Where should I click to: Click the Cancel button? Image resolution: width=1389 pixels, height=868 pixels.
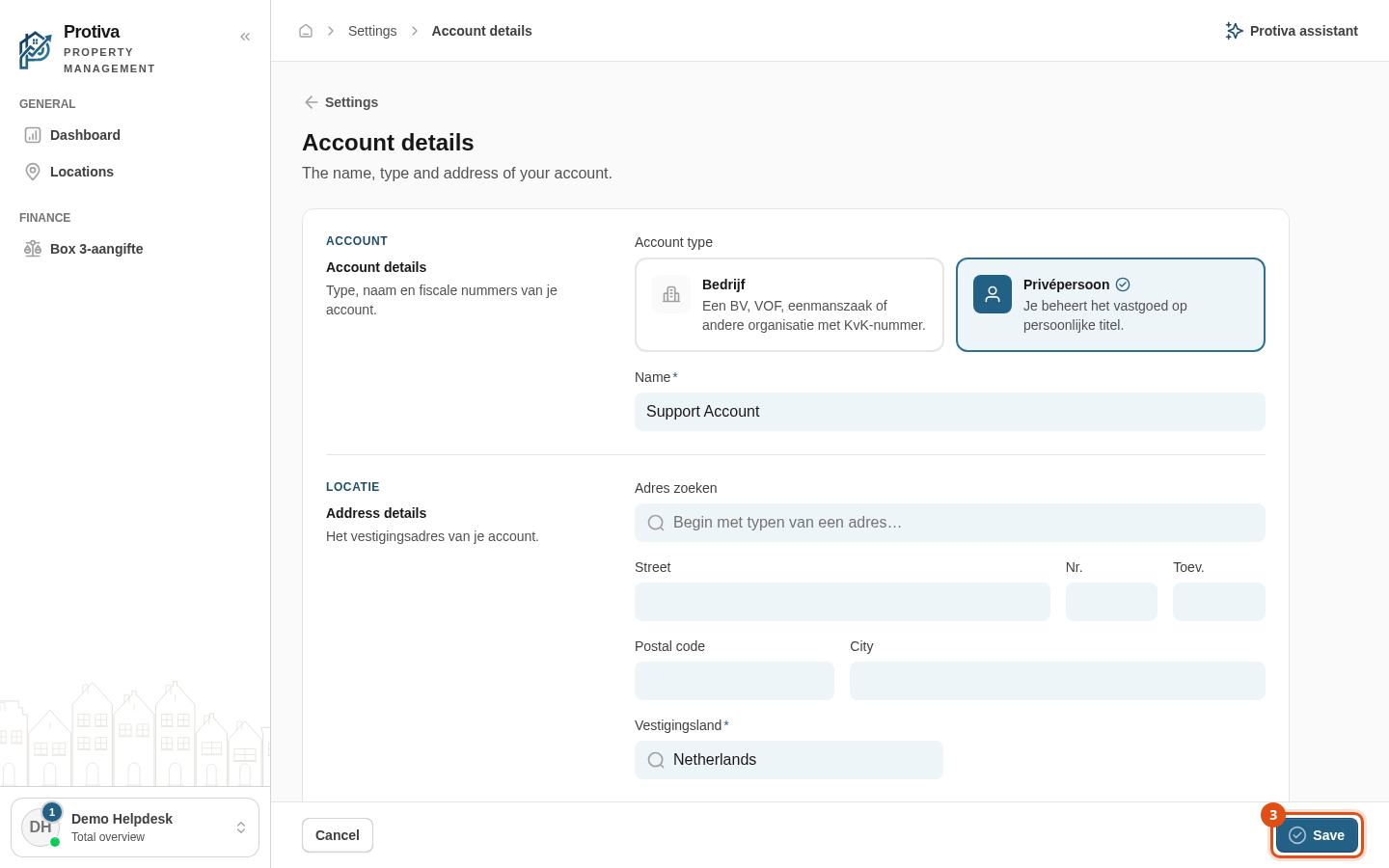point(338,835)
